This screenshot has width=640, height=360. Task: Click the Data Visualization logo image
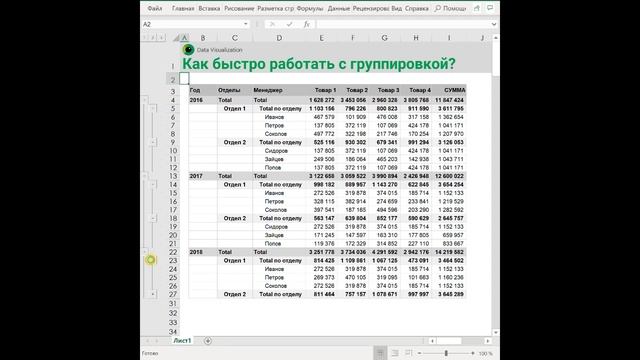[x=188, y=49]
